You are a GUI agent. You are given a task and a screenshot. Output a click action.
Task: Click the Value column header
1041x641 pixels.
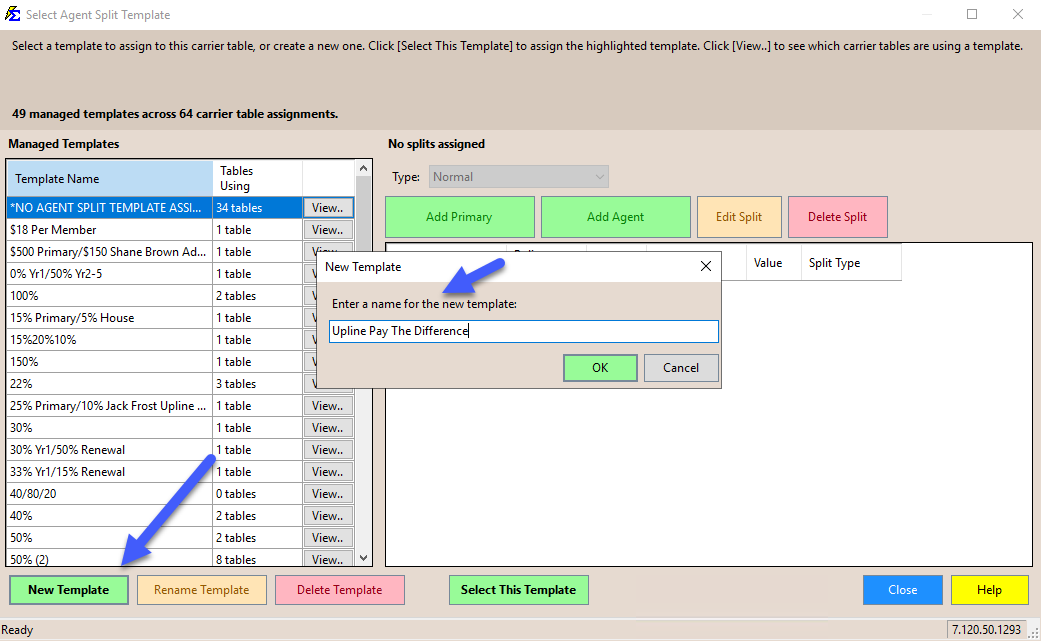point(774,263)
